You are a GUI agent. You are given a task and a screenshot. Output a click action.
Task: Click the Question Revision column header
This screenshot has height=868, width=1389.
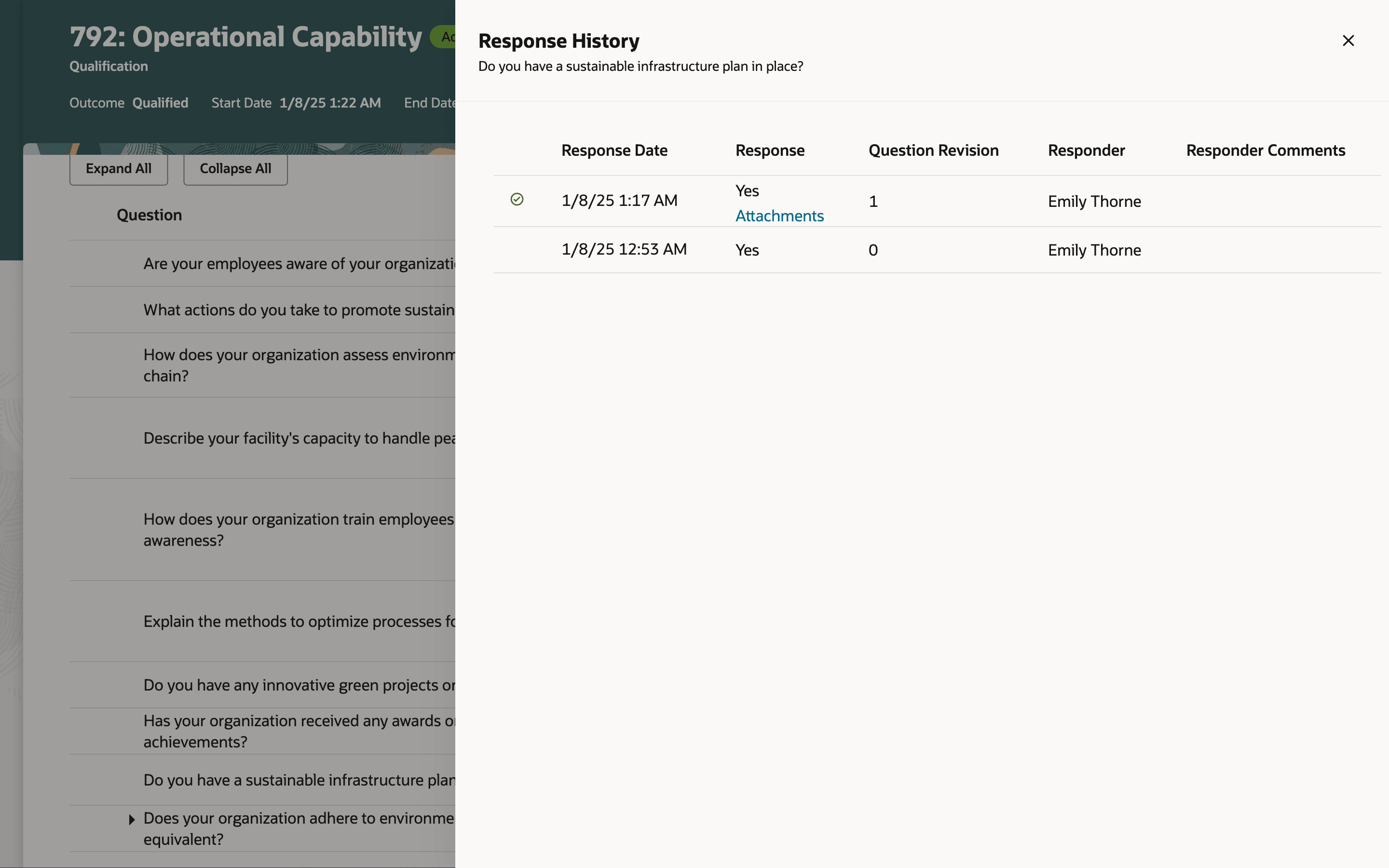(x=933, y=150)
